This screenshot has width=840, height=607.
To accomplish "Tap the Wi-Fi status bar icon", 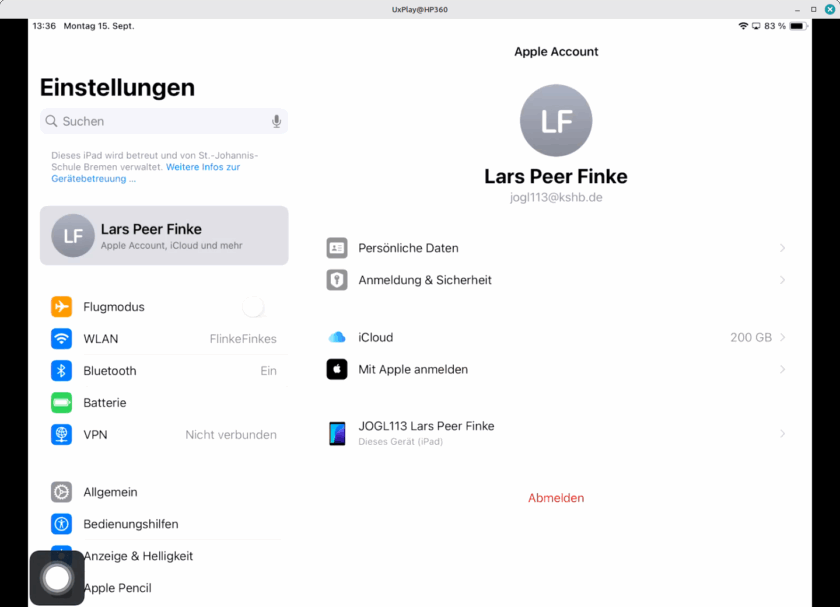I will pyautogui.click(x=743, y=26).
